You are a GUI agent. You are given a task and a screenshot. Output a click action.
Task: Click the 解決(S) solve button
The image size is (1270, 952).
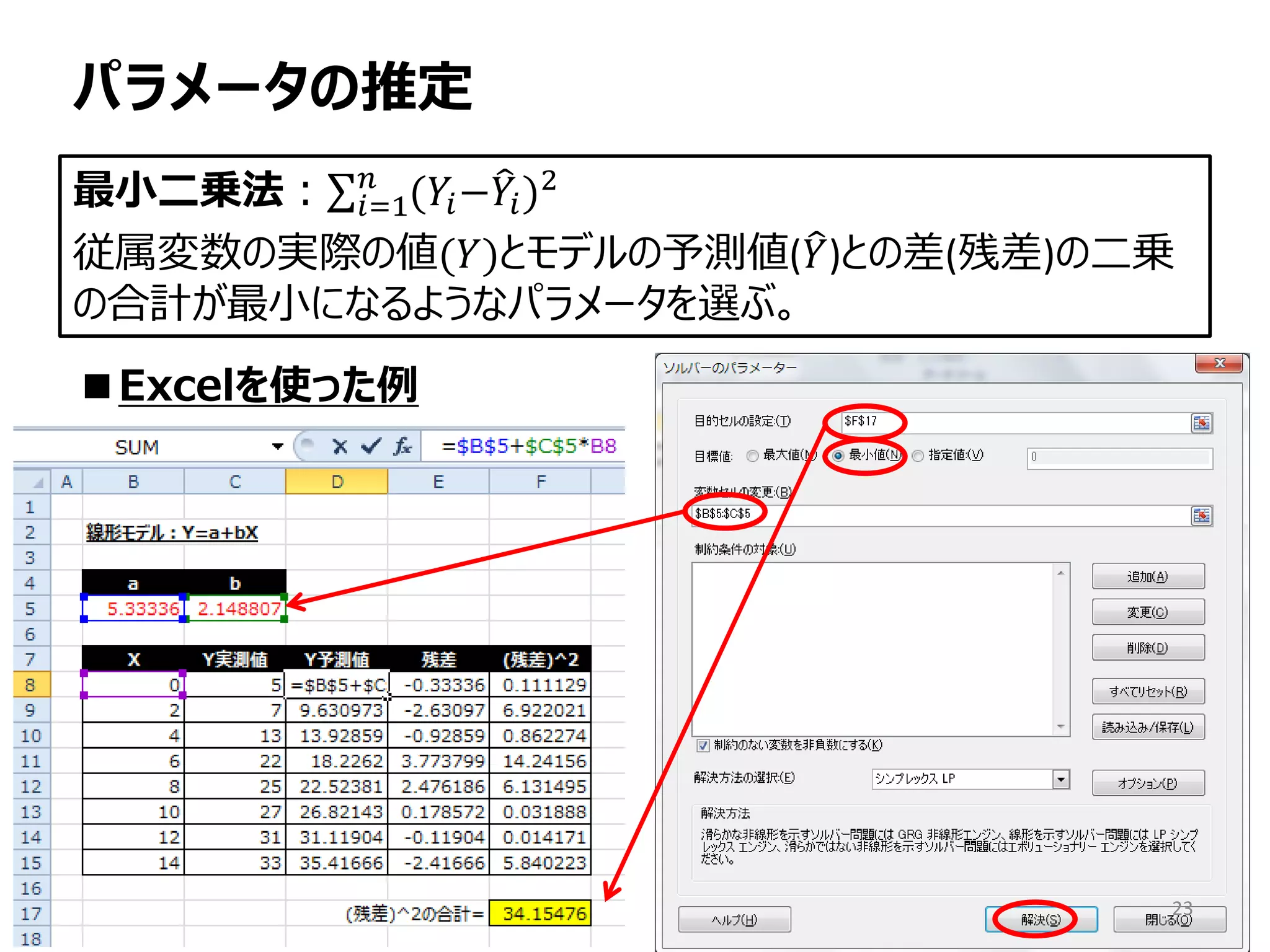tap(1041, 919)
